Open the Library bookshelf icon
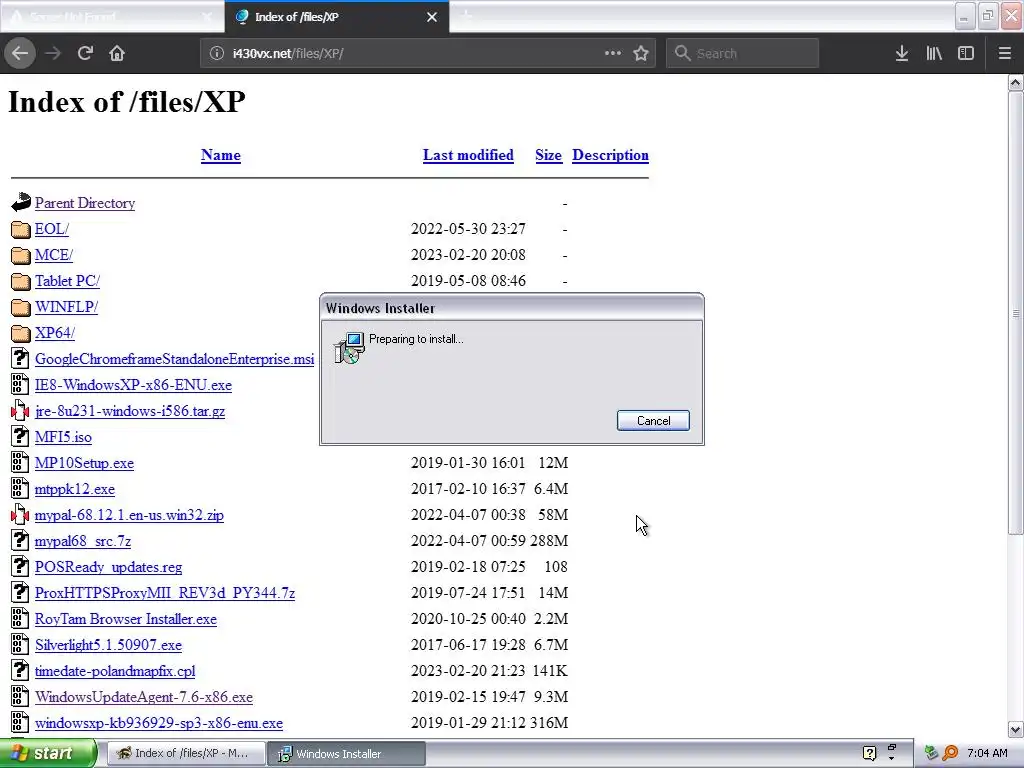Viewport: 1024px width, 768px height. click(934, 53)
